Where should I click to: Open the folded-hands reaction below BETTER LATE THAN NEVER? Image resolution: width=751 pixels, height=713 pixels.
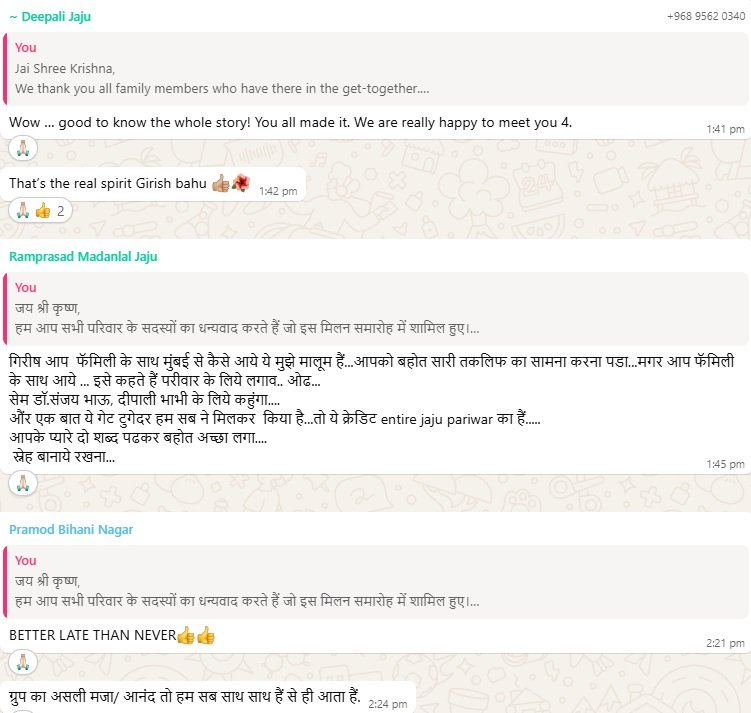pyautogui.click(x=23, y=662)
